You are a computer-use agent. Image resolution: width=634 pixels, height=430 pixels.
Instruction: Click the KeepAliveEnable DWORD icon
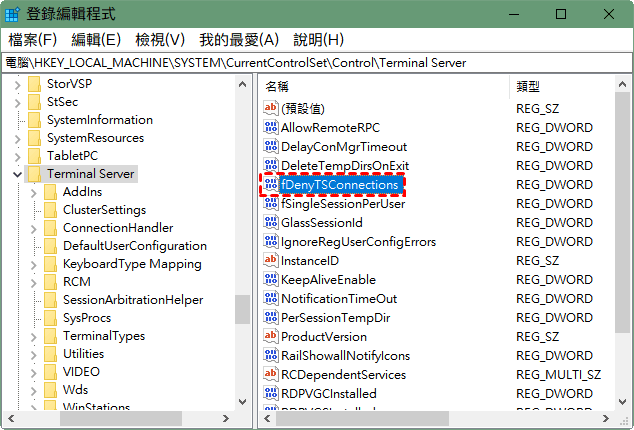coord(270,279)
